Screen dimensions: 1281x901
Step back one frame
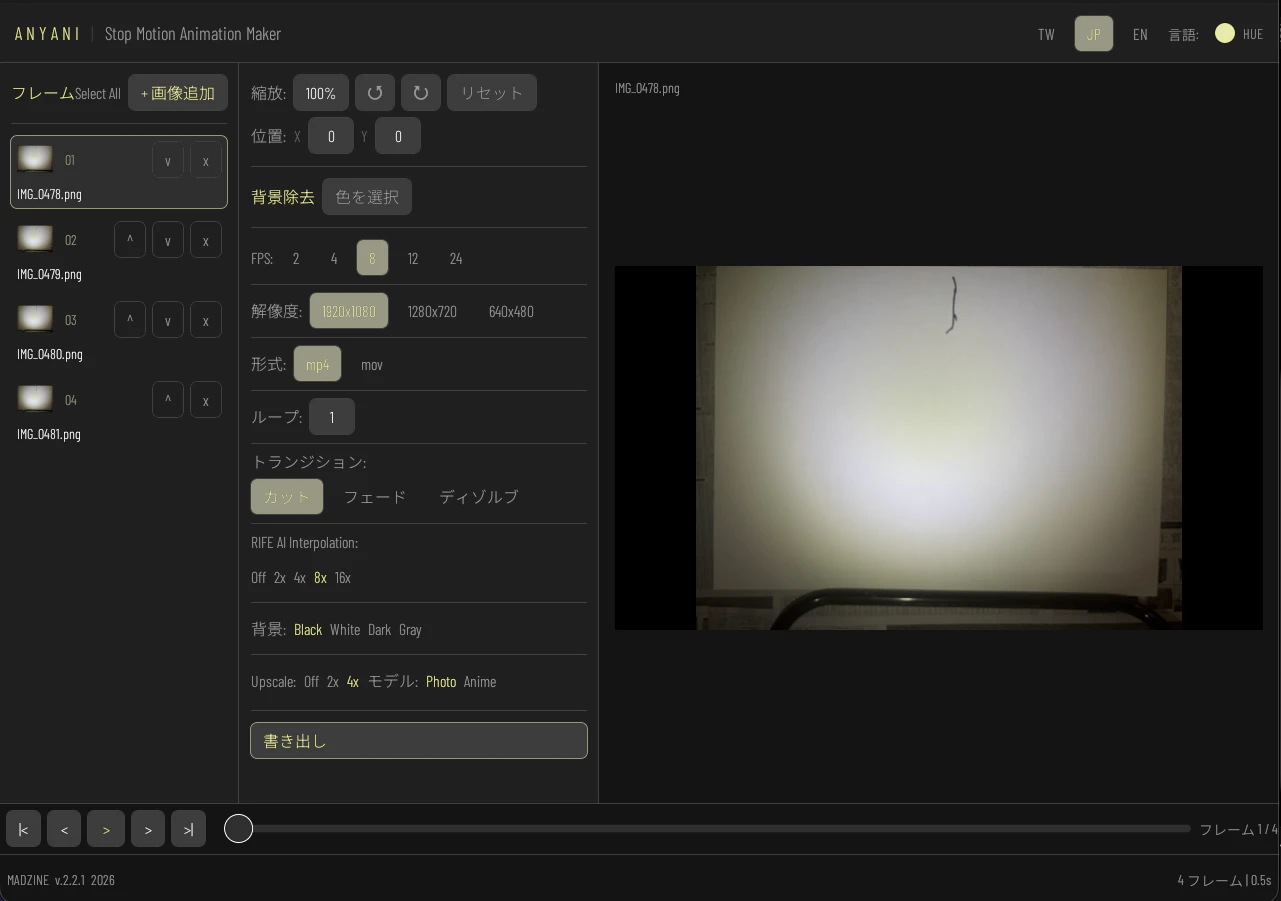(64, 829)
